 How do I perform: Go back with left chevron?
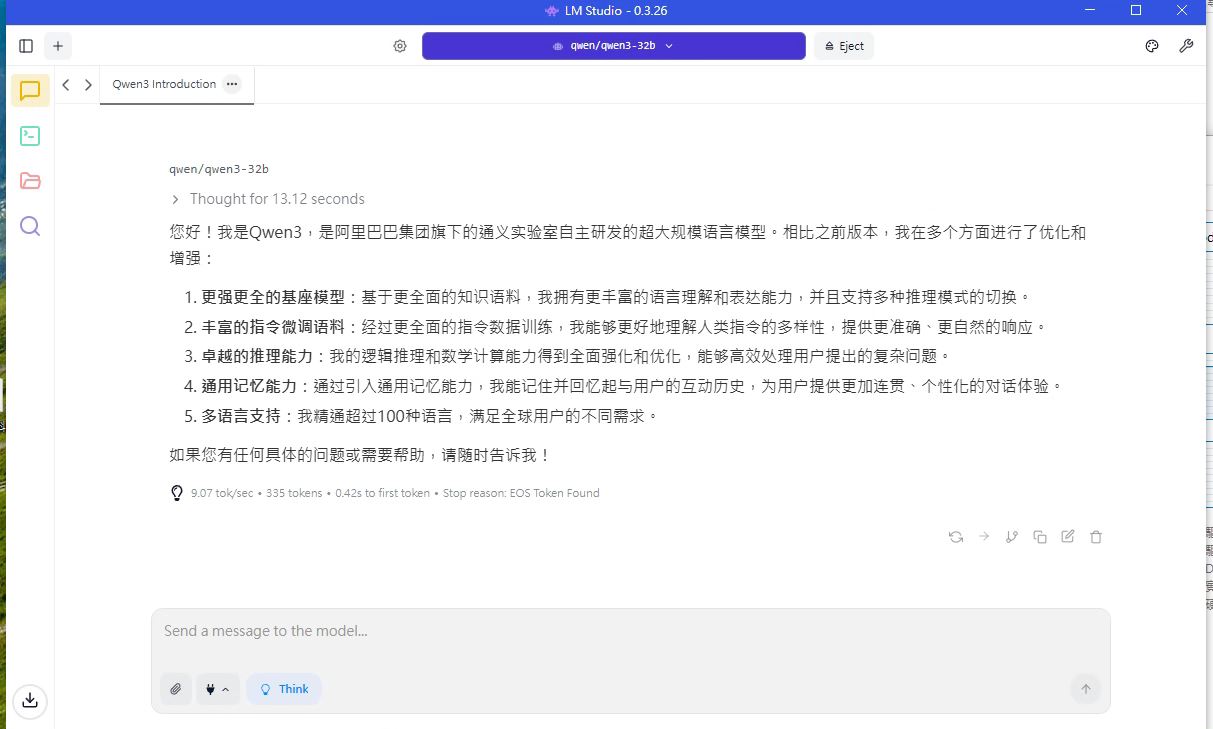click(x=66, y=85)
